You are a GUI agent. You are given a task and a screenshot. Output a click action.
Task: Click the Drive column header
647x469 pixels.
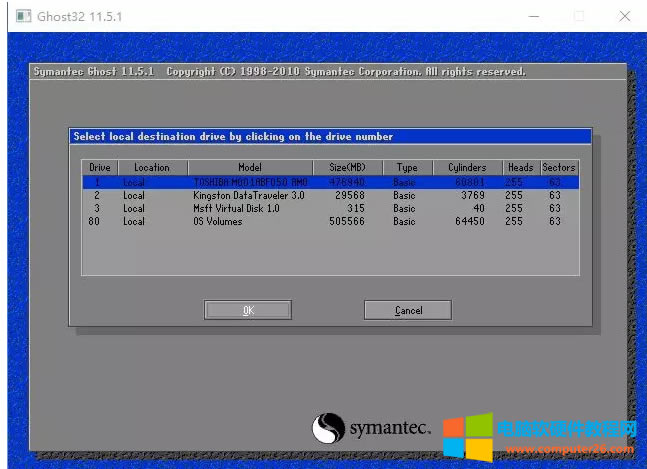tap(100, 168)
